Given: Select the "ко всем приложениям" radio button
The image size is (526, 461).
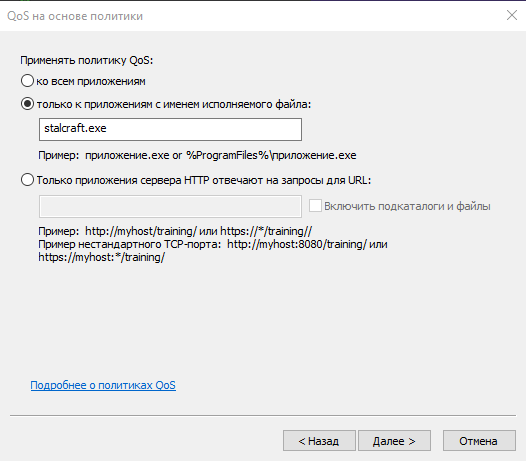Looking at the screenshot, I should point(27,81).
